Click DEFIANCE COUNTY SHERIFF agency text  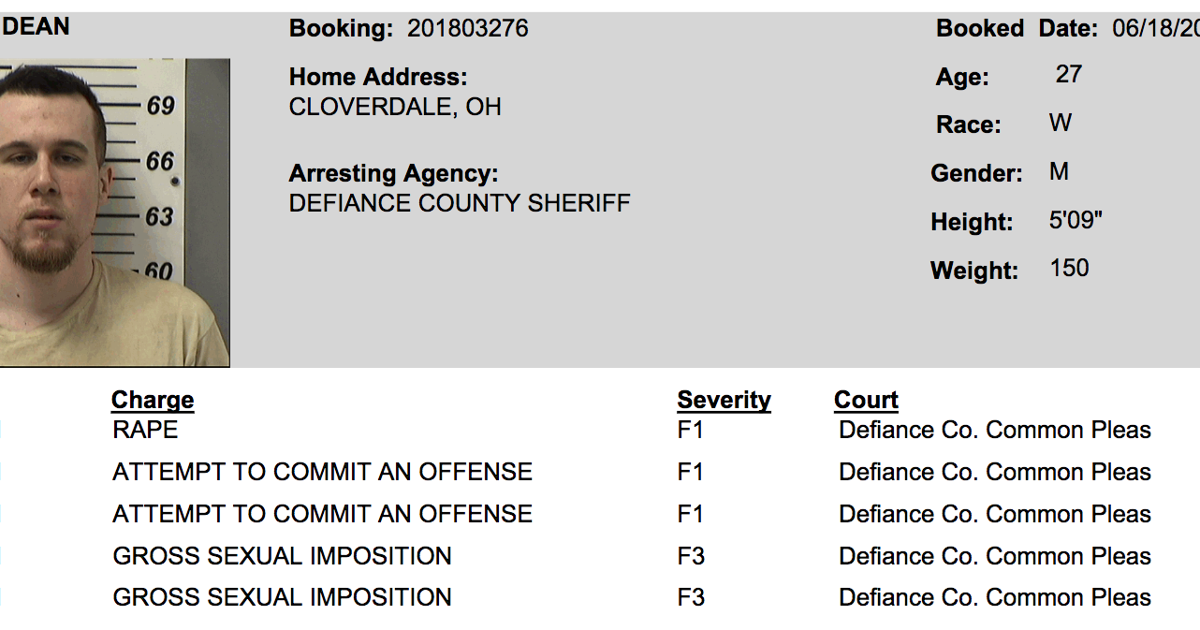click(459, 204)
